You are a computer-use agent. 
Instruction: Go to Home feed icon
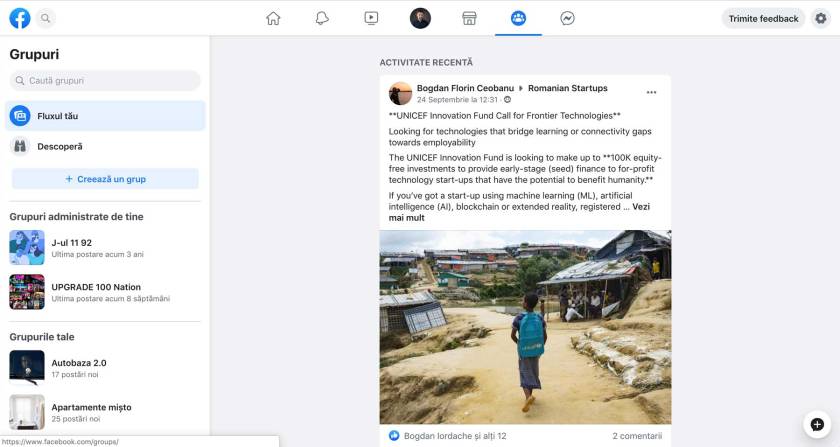273,18
